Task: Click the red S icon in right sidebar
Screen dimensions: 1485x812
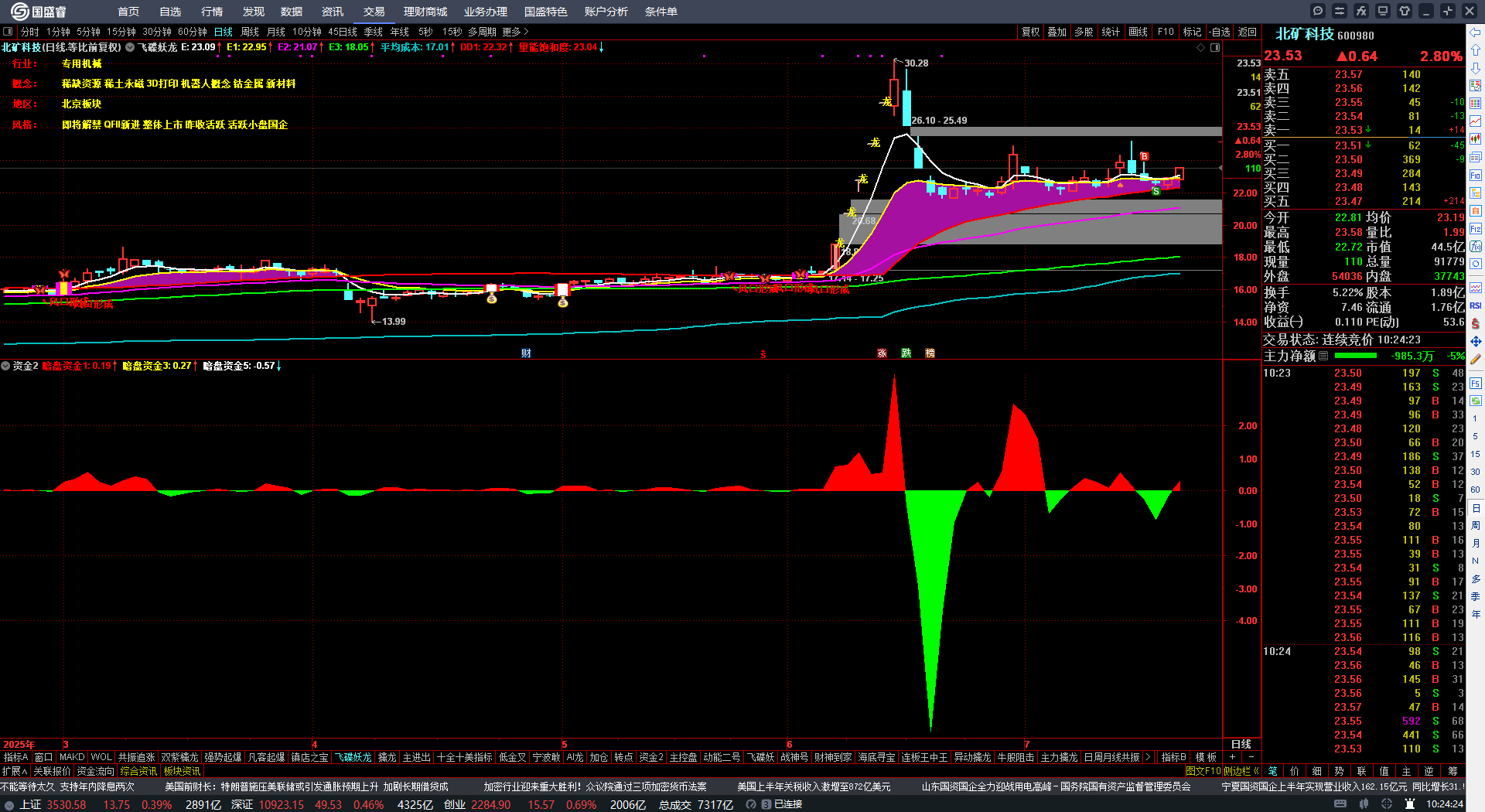Action: (x=1476, y=323)
